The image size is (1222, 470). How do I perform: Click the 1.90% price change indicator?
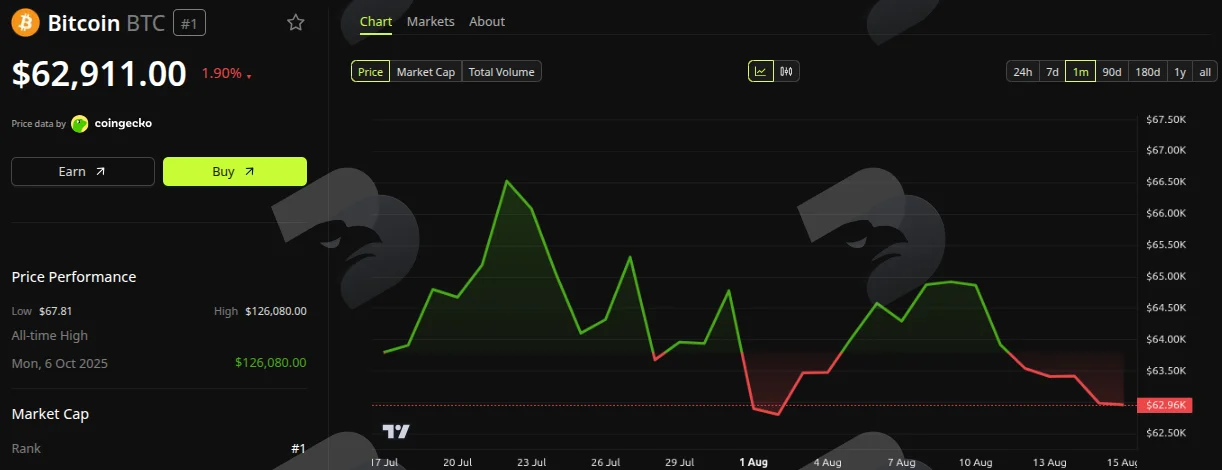pyautogui.click(x=227, y=73)
